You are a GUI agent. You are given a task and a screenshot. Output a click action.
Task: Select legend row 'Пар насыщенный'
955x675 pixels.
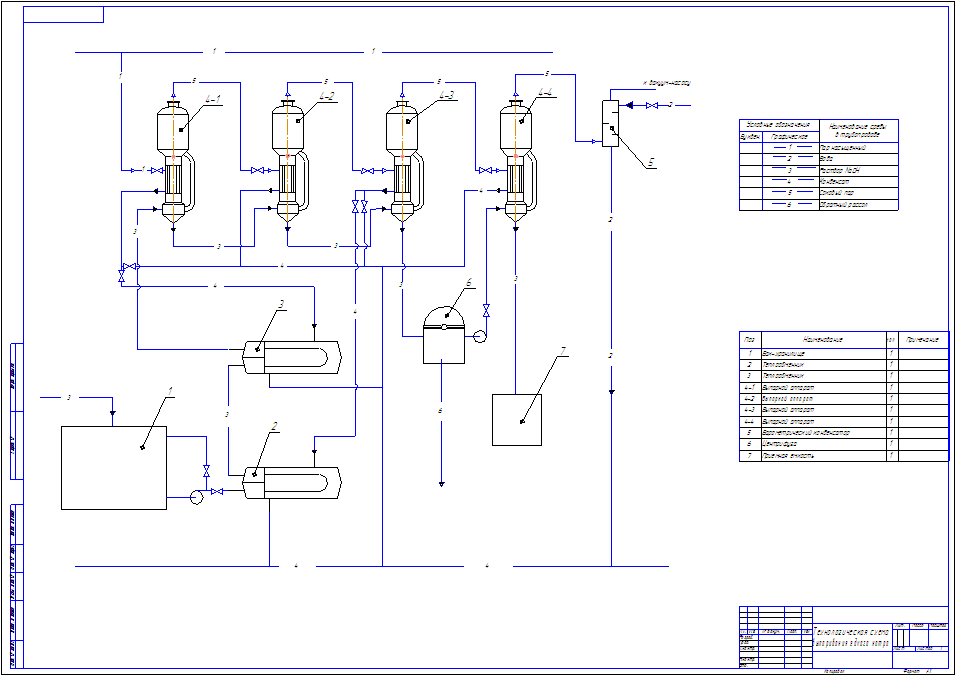click(x=819, y=147)
